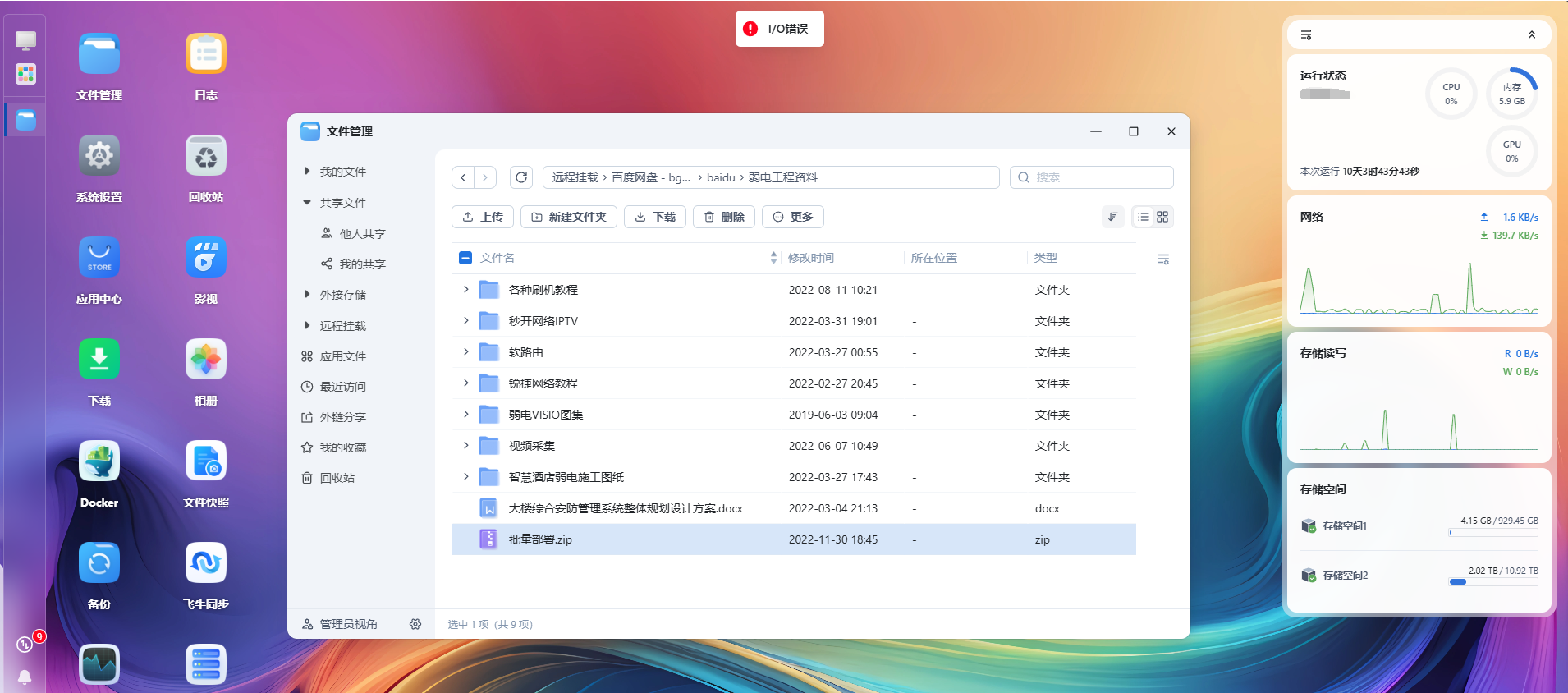Image resolution: width=1568 pixels, height=693 pixels.
Task: Click the 存储空间2 usage bar
Action: (x=1494, y=581)
